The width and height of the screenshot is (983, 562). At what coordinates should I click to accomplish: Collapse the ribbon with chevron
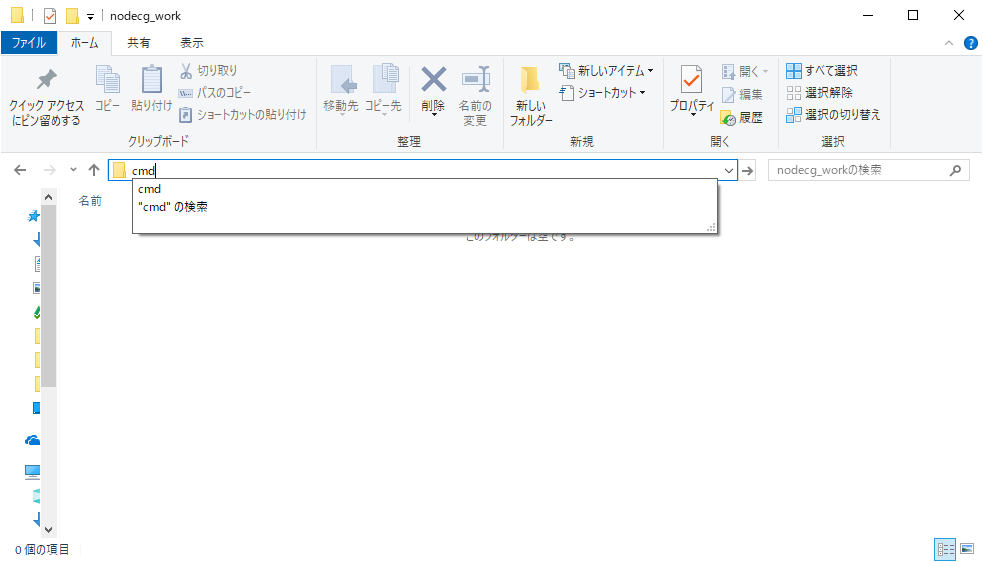pyautogui.click(x=949, y=43)
